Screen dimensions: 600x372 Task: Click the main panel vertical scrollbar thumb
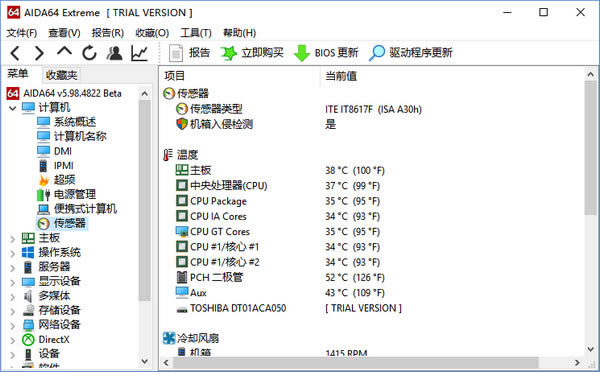(590, 148)
